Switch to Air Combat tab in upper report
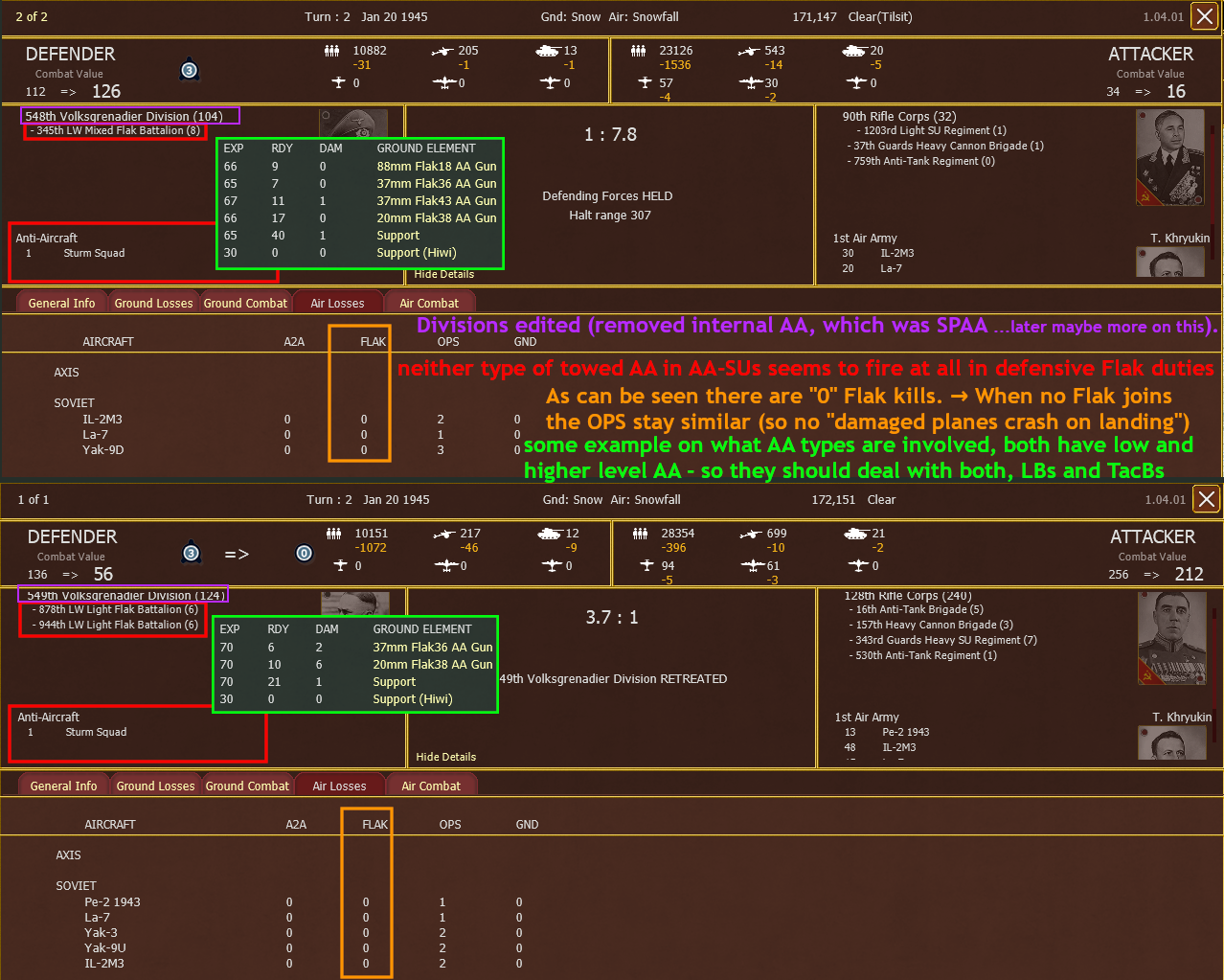The image size is (1224, 980). [x=429, y=303]
